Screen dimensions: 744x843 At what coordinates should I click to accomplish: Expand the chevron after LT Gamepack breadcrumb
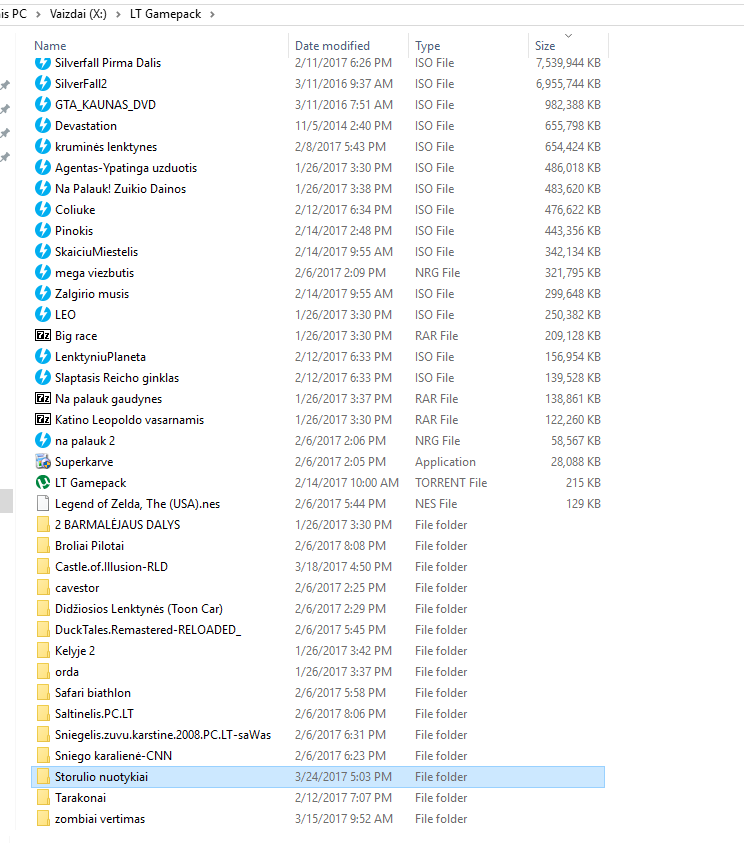tap(212, 15)
